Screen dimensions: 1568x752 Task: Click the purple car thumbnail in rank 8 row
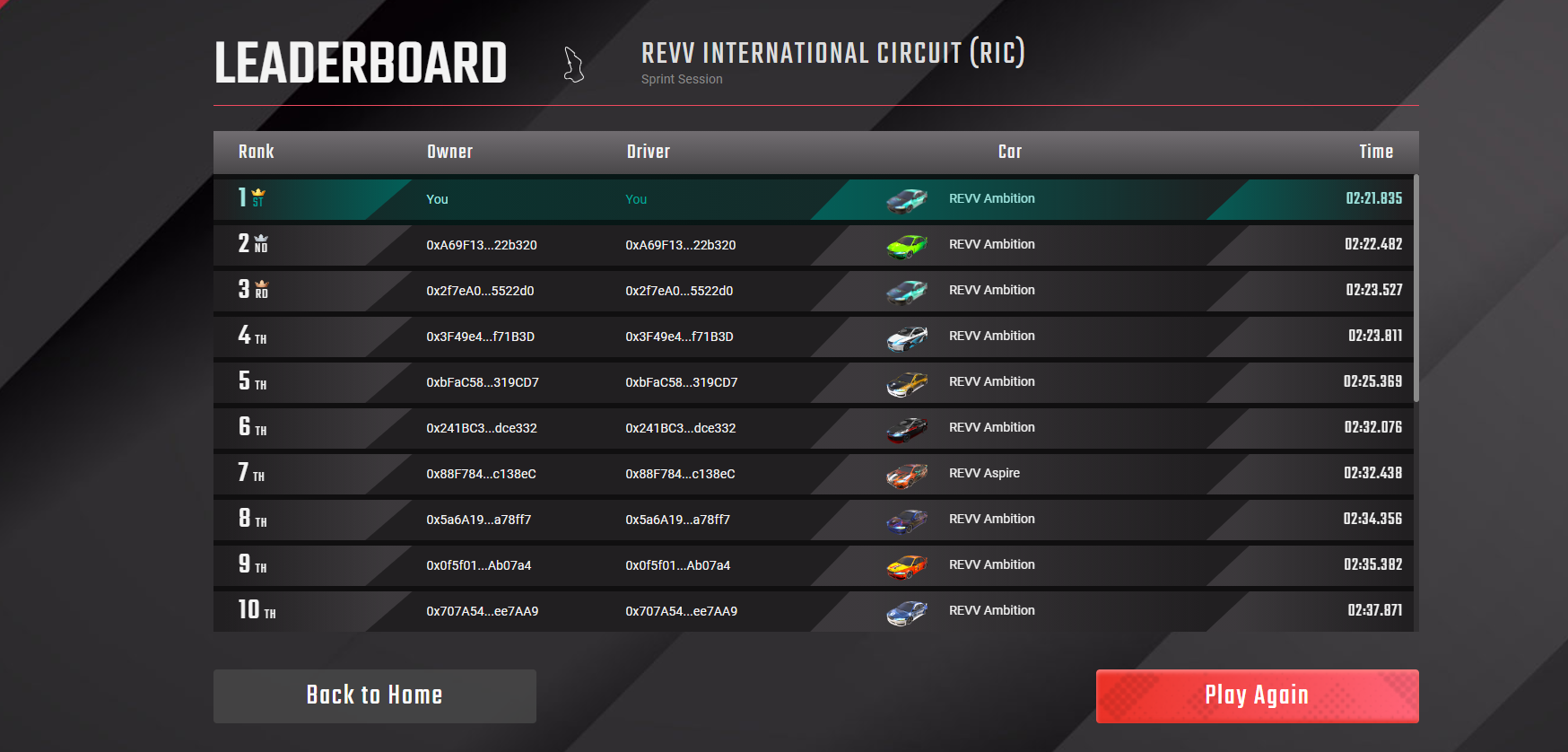(907, 520)
